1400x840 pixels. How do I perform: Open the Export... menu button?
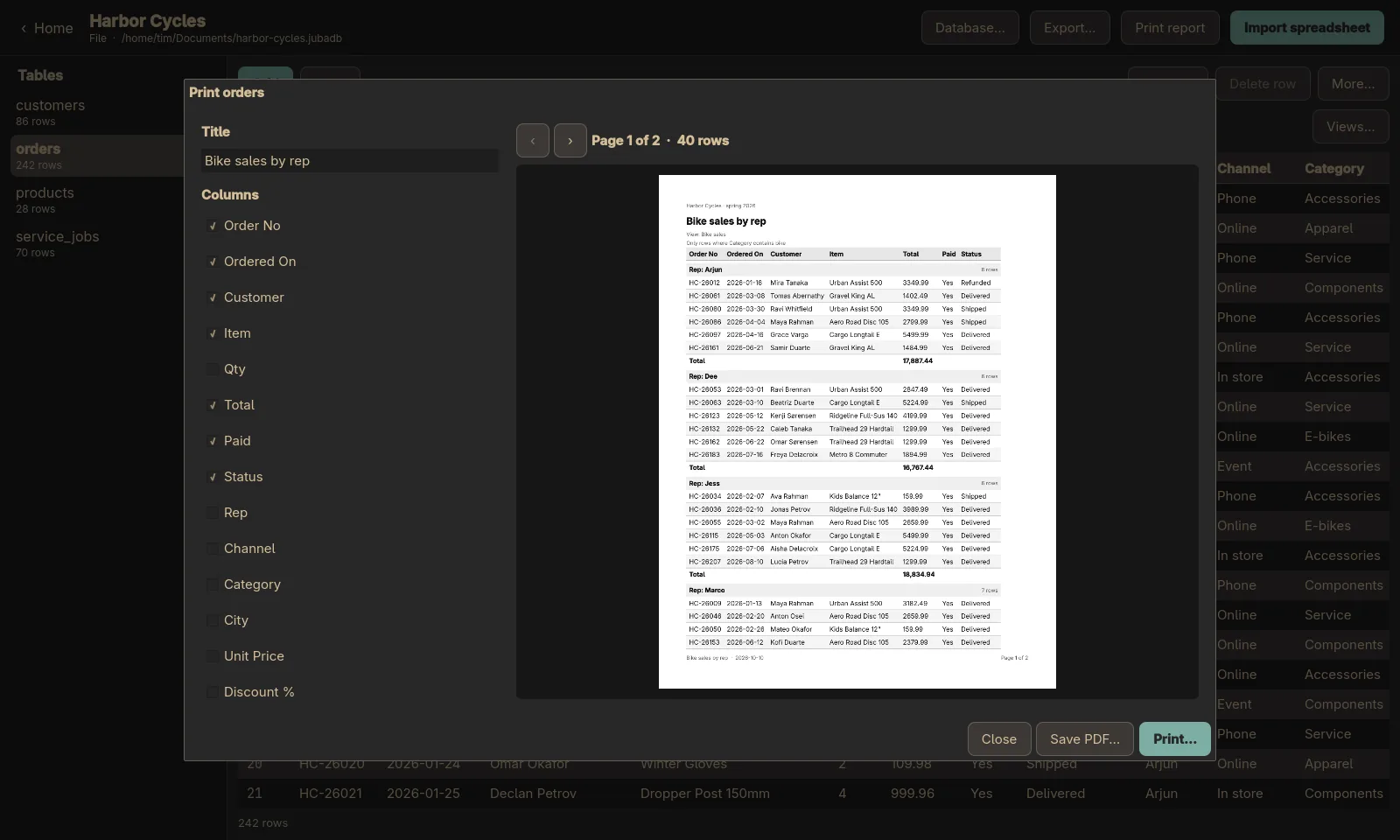[x=1069, y=28]
